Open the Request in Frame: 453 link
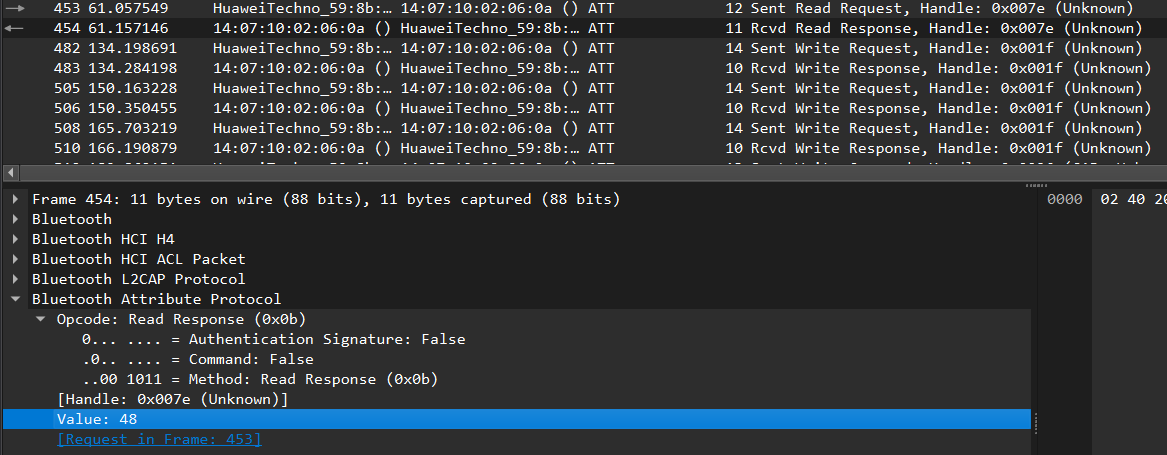Viewport: 1167px width, 455px height. [x=159, y=439]
